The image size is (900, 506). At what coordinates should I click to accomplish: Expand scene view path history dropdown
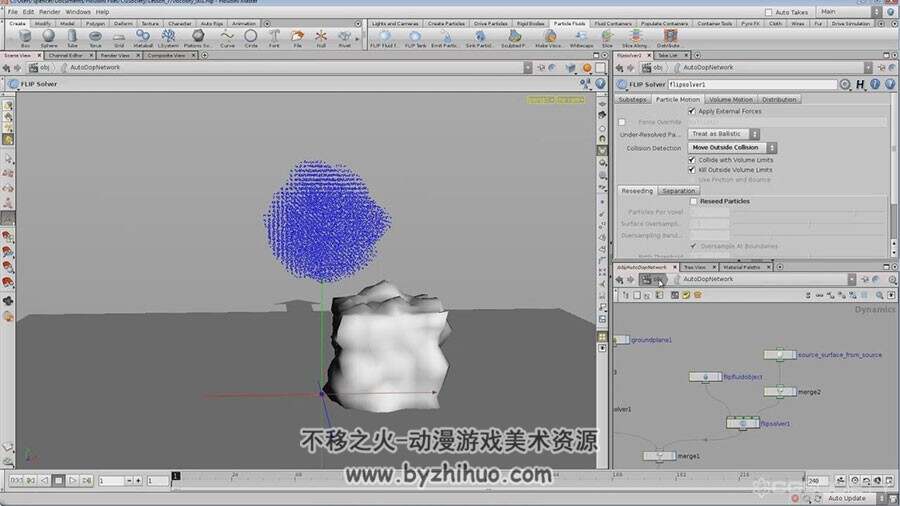[527, 68]
